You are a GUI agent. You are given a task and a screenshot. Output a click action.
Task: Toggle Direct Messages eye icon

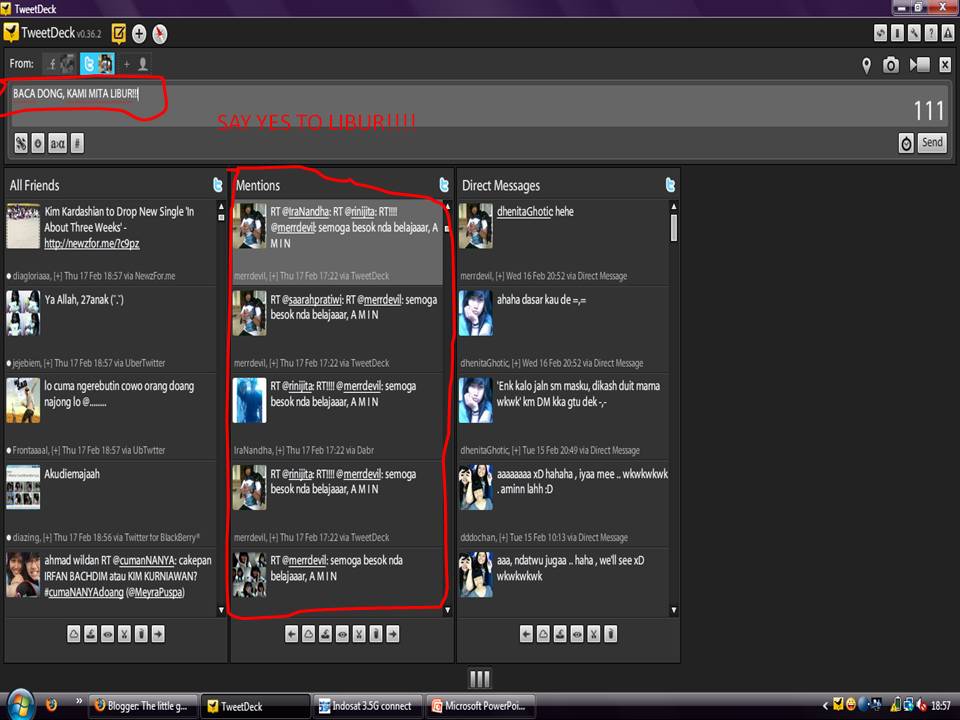point(577,634)
